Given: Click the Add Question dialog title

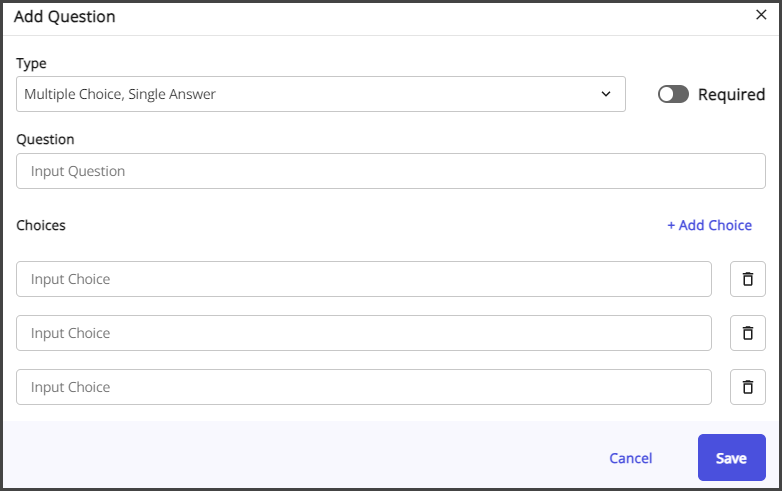Looking at the screenshot, I should click(64, 16).
